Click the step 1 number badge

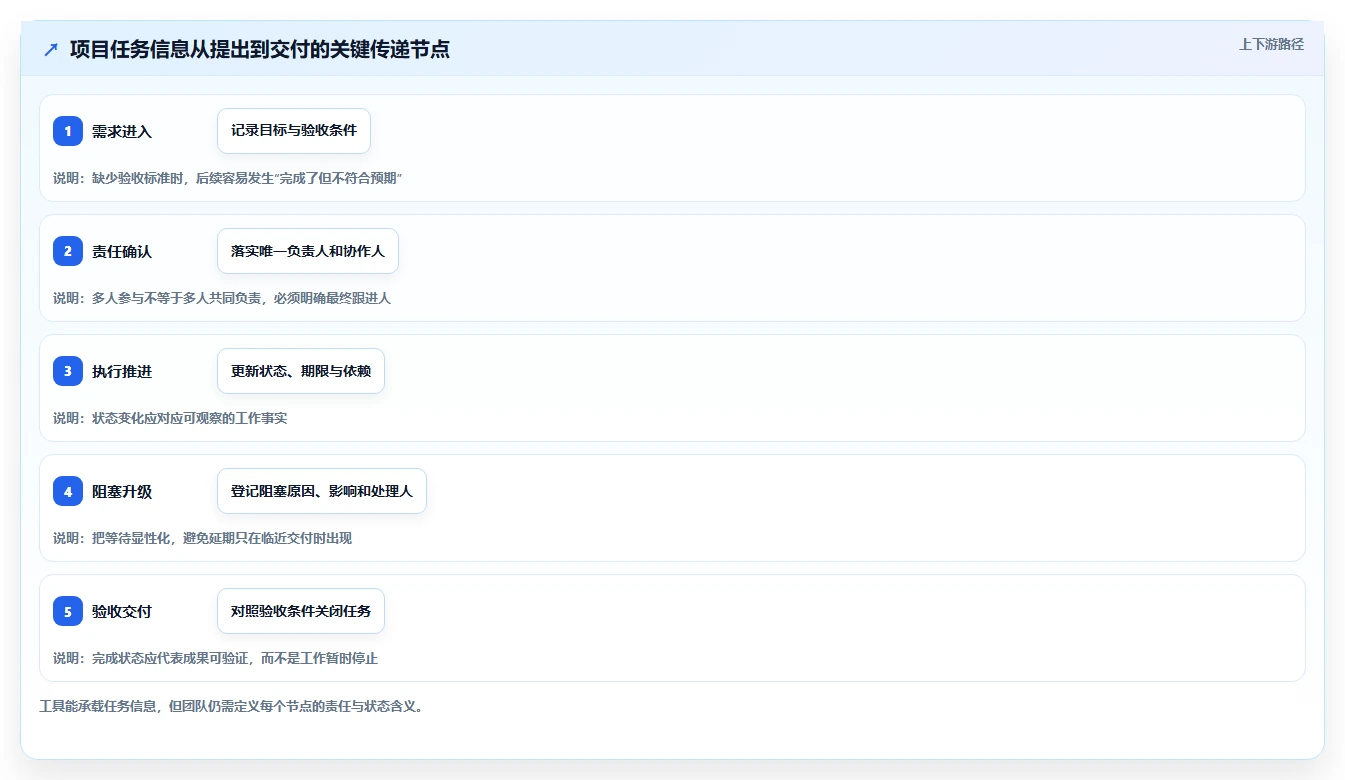68,131
